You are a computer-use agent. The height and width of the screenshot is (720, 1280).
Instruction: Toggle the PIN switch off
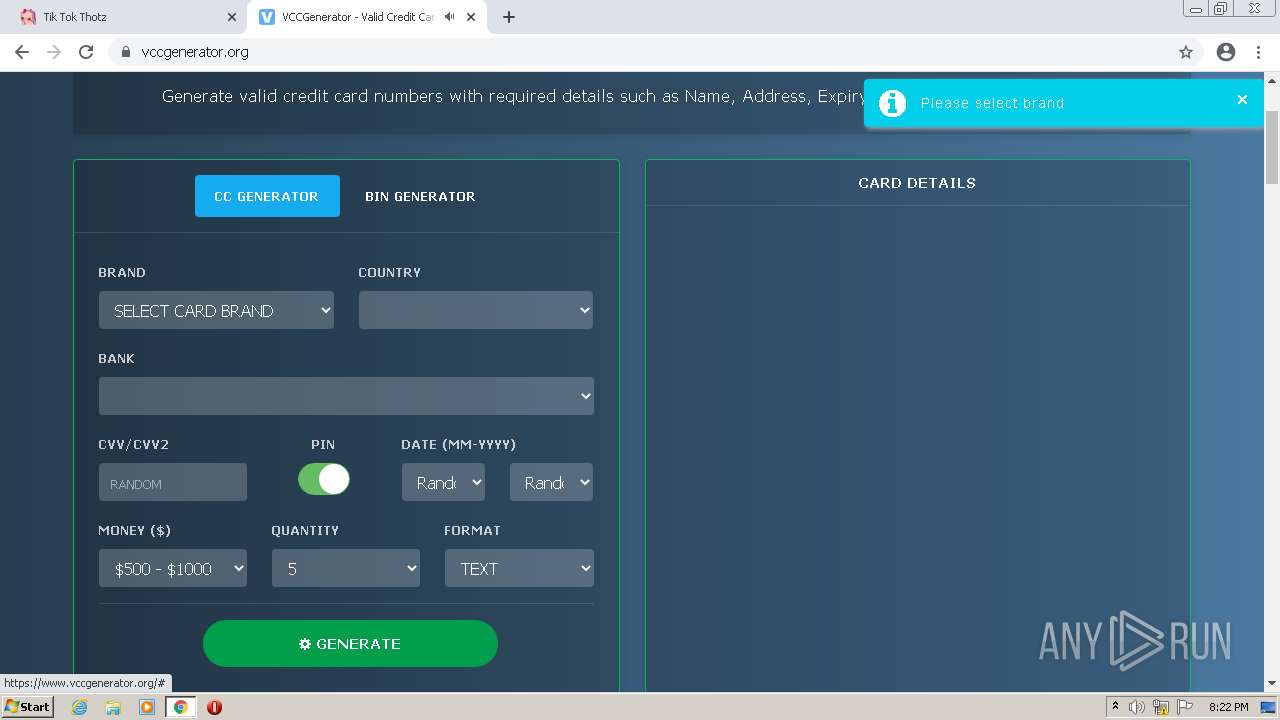(x=324, y=479)
